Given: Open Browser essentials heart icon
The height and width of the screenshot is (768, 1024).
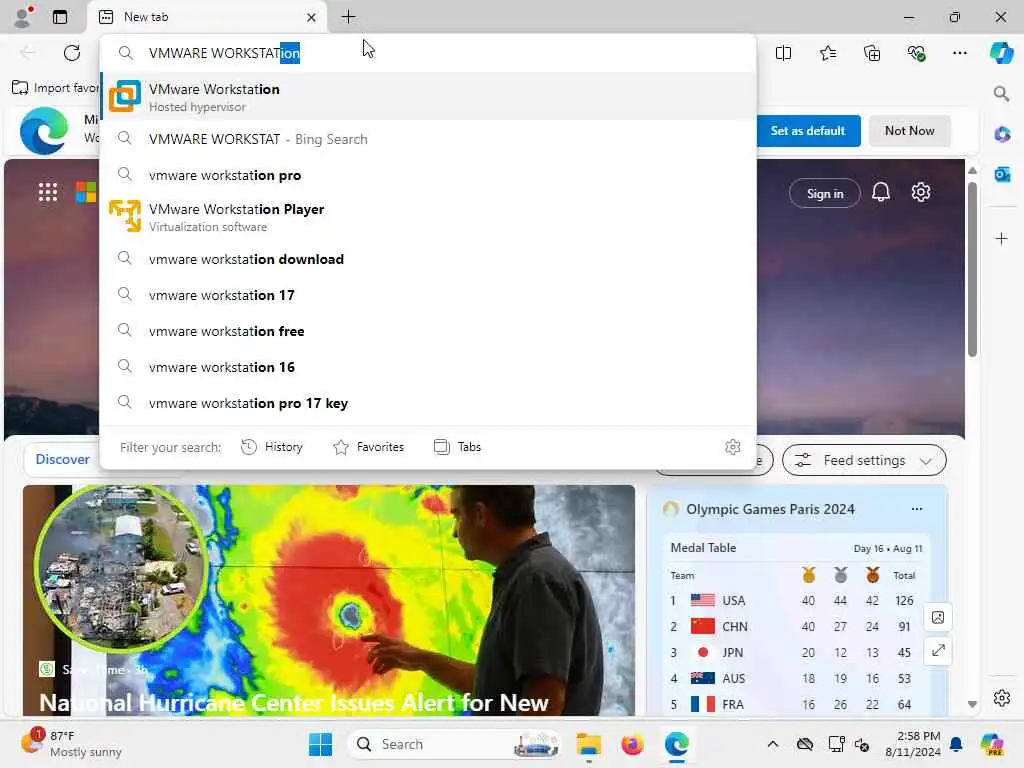Looking at the screenshot, I should pos(916,53).
